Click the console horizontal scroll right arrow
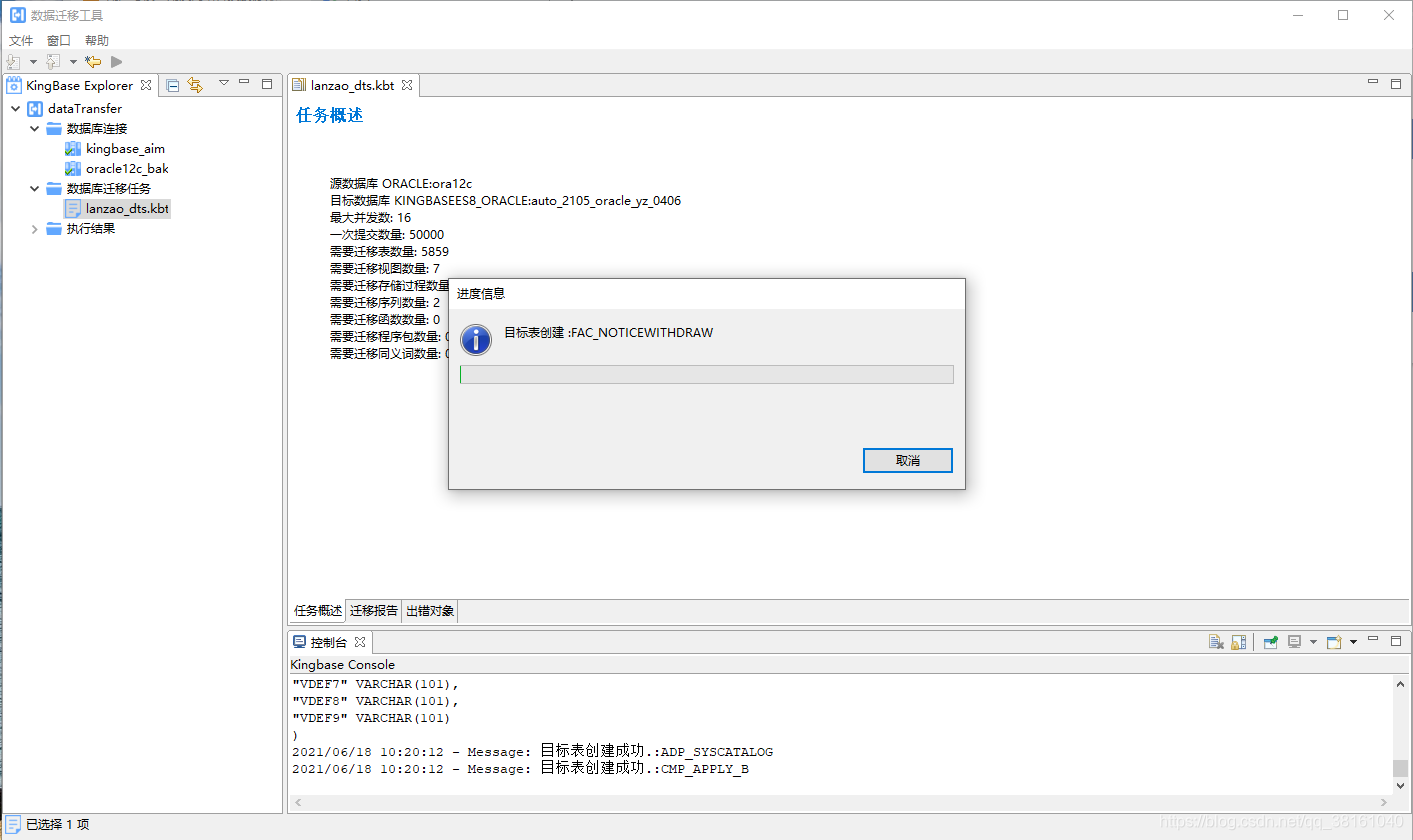This screenshot has height=840, width=1413. [1384, 802]
